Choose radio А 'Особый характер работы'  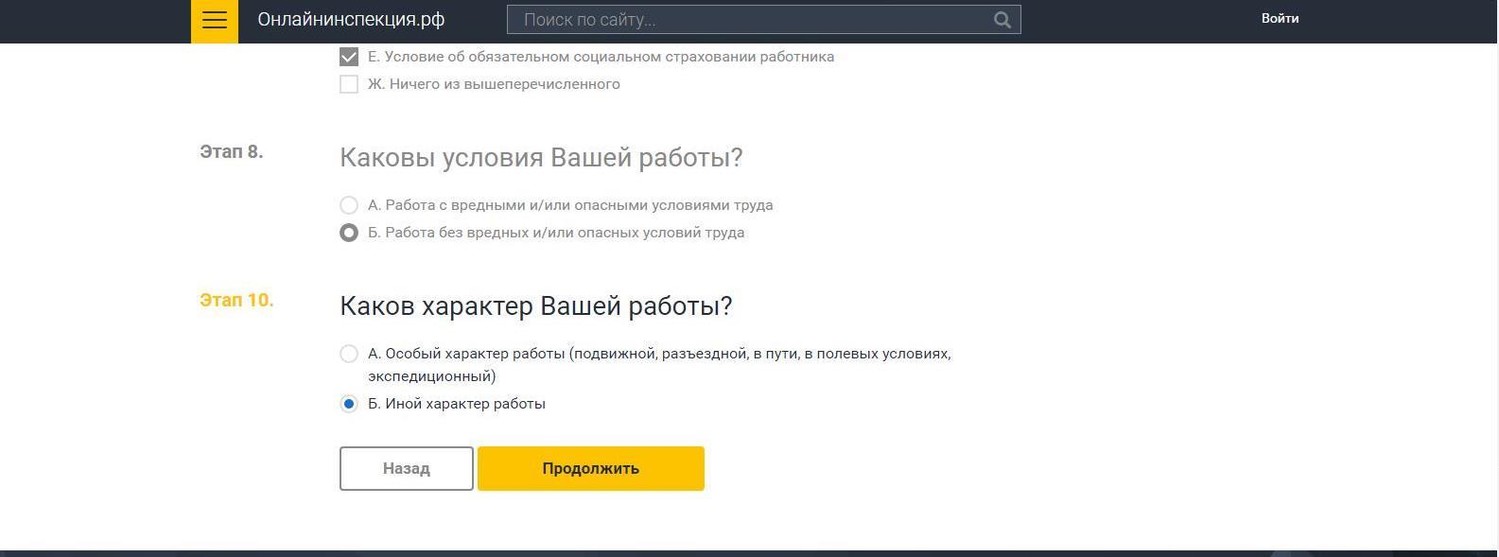coord(349,354)
